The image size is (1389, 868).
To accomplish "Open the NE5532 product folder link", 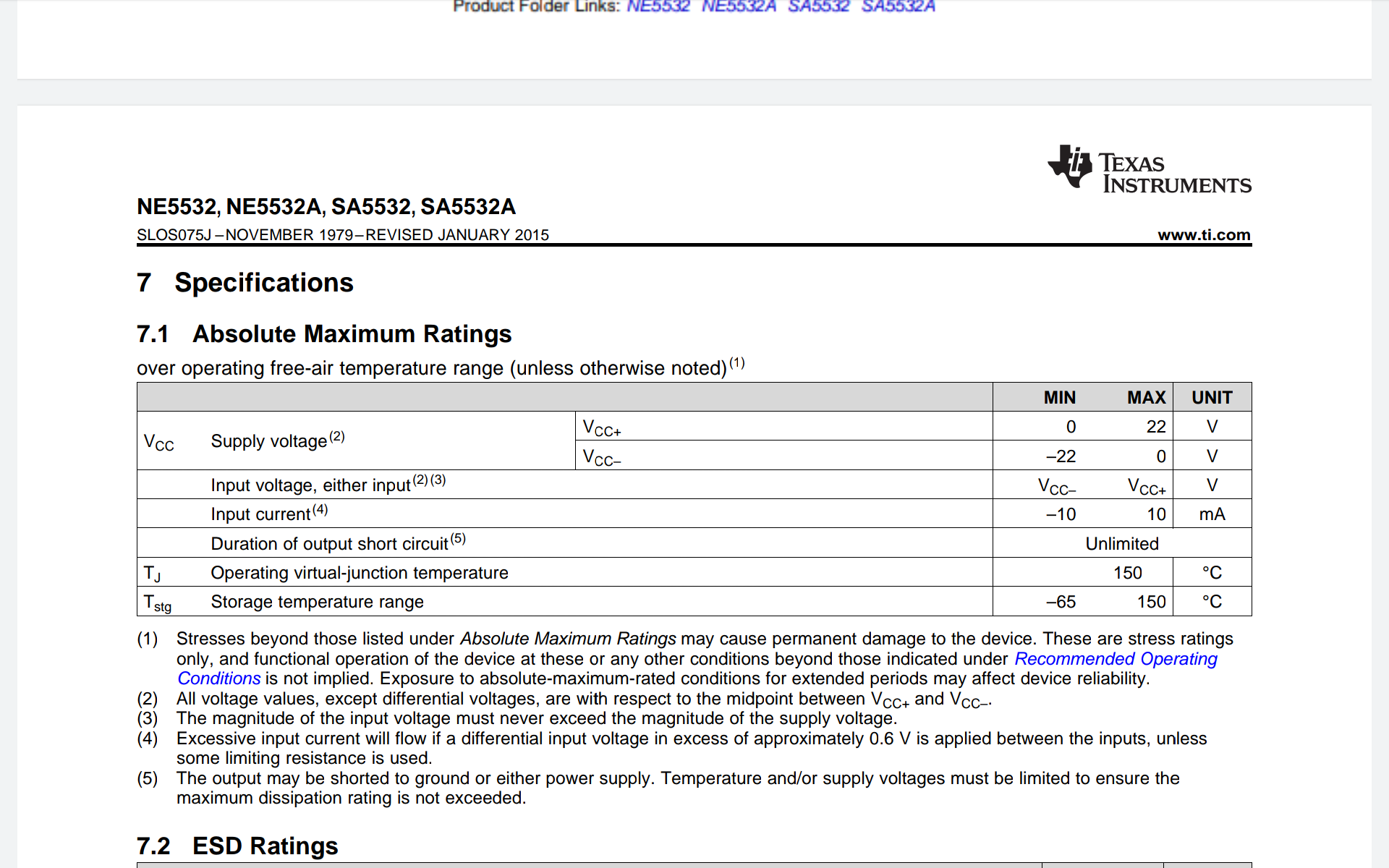I will [x=658, y=7].
